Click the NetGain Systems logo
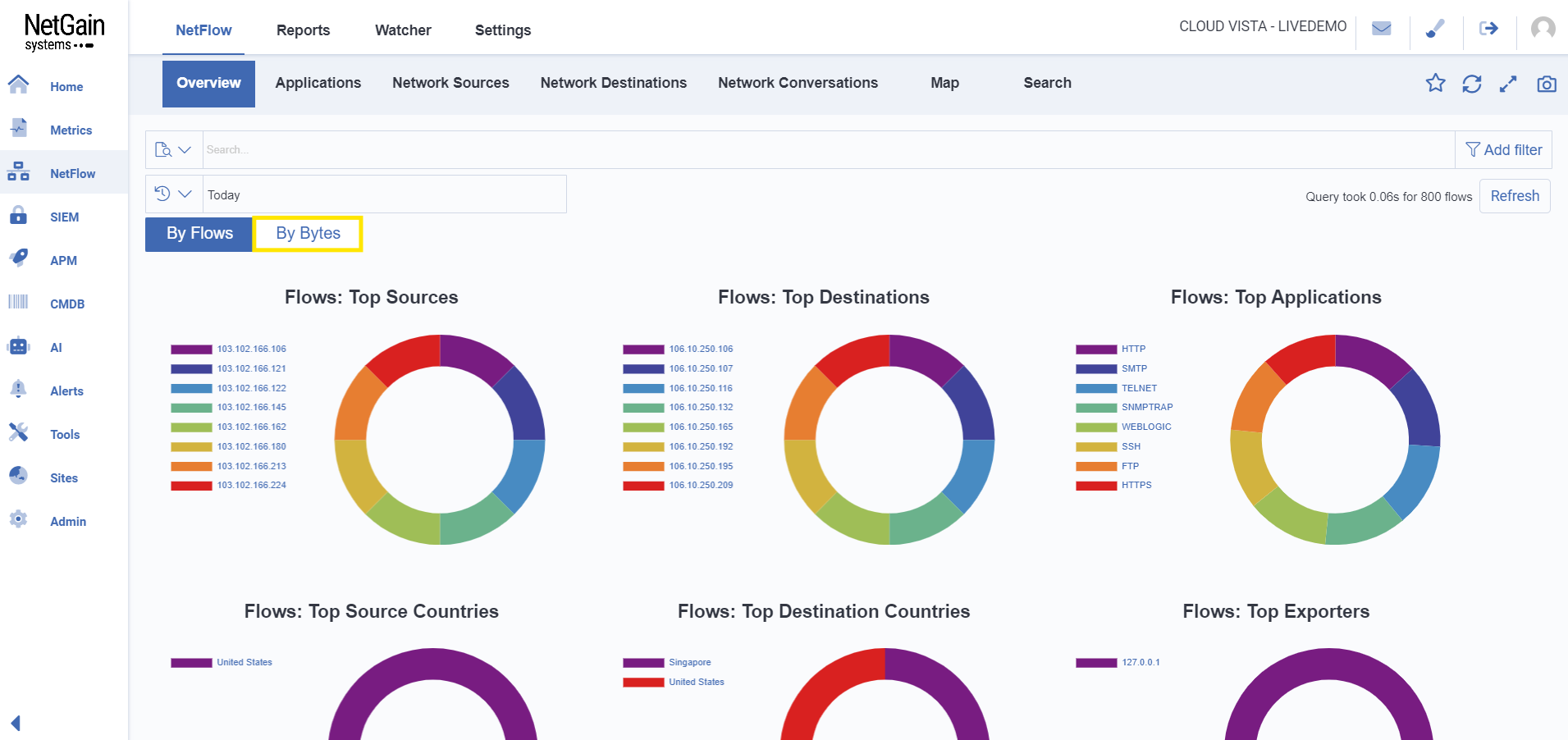 point(64,32)
